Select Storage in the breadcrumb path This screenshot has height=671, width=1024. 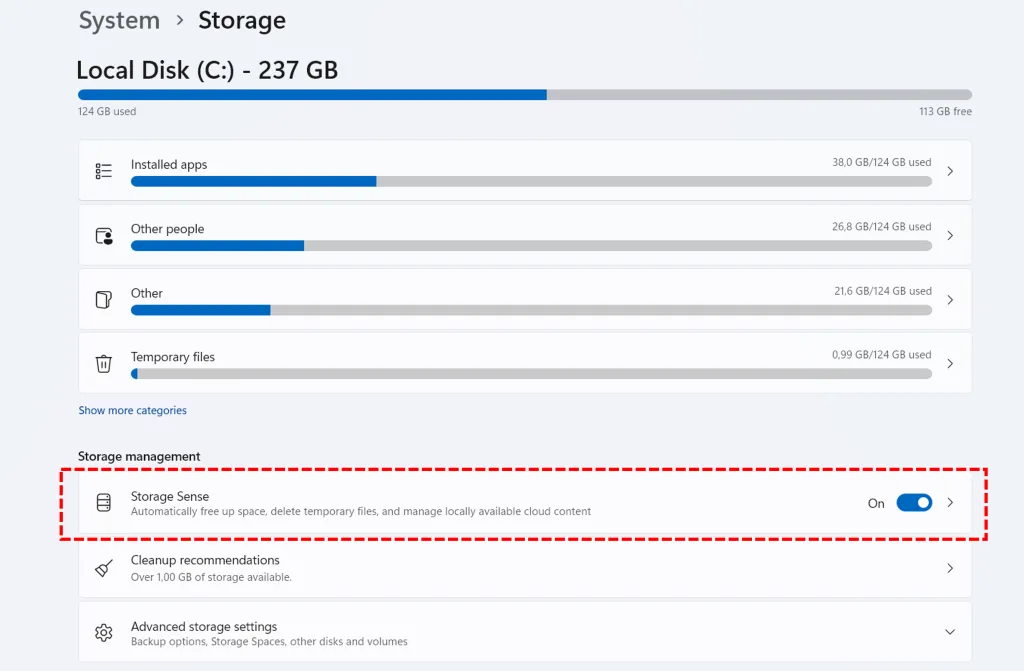pos(241,20)
